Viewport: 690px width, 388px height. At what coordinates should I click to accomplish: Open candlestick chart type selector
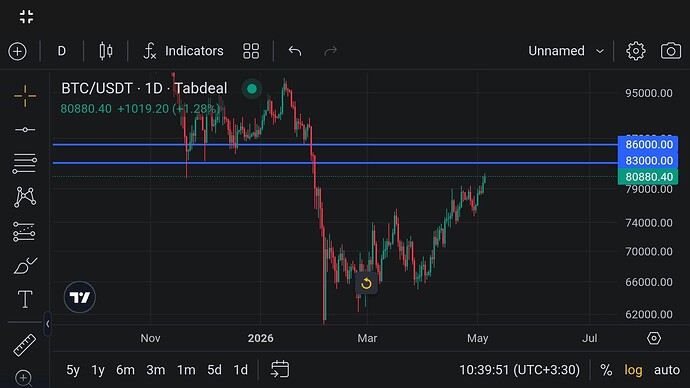(106, 51)
